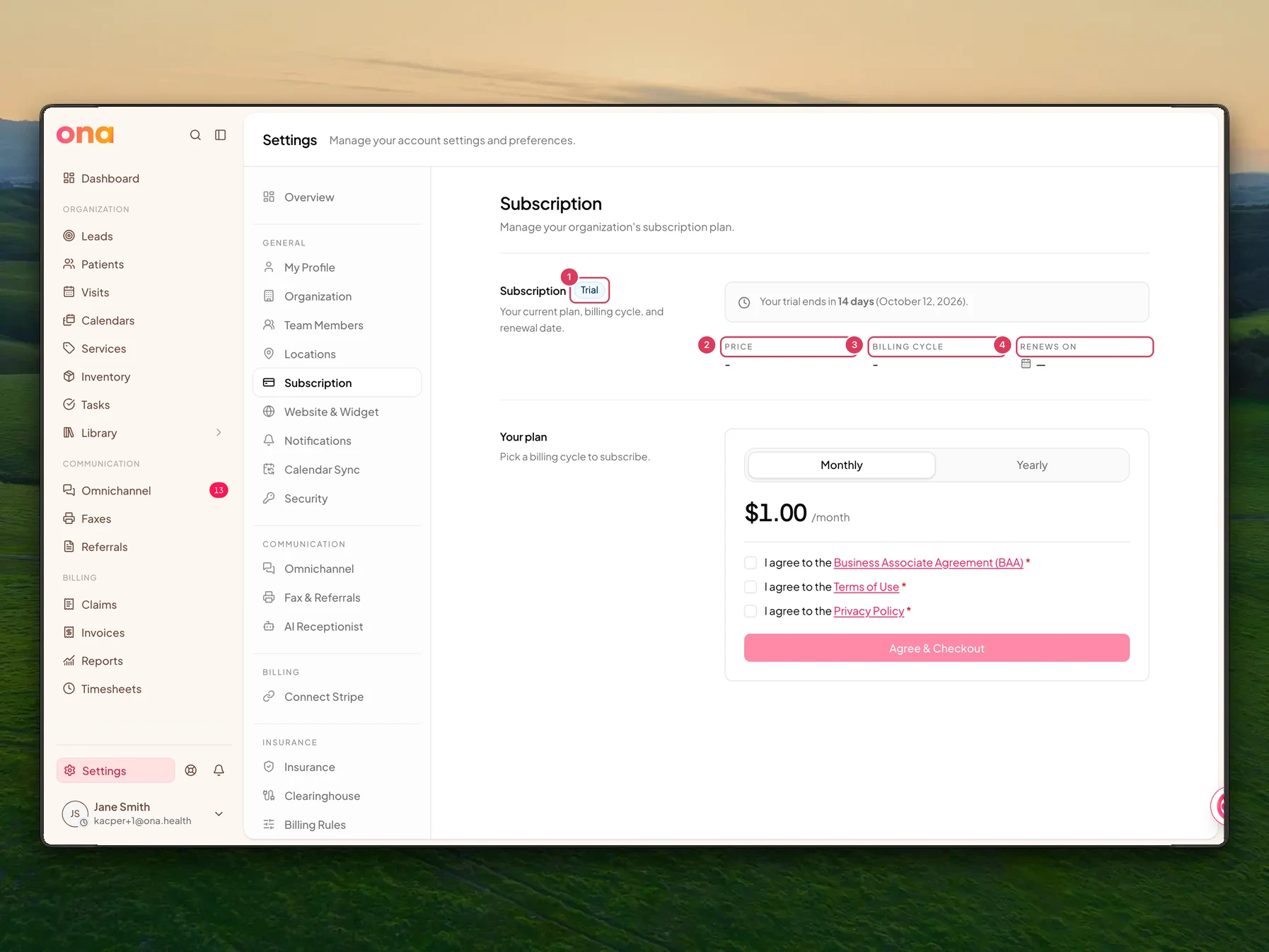This screenshot has height=952, width=1269.
Task: Open Business Associate Agreement (BAA) link
Action: coord(929,563)
